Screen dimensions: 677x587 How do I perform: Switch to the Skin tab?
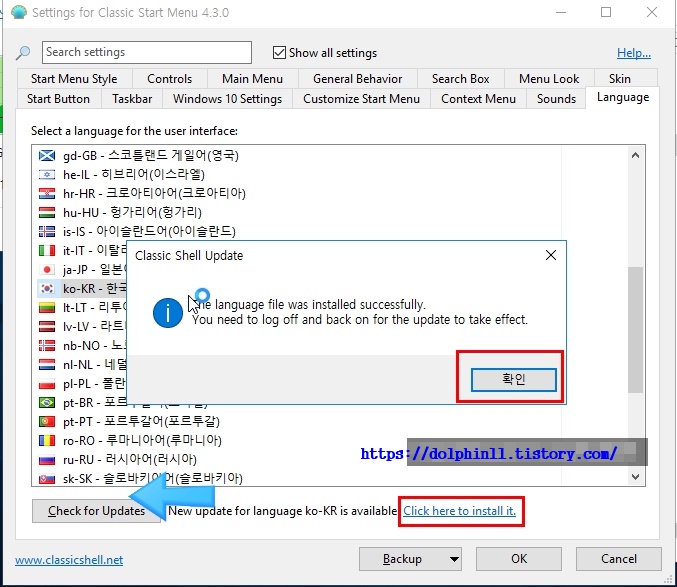click(x=620, y=79)
